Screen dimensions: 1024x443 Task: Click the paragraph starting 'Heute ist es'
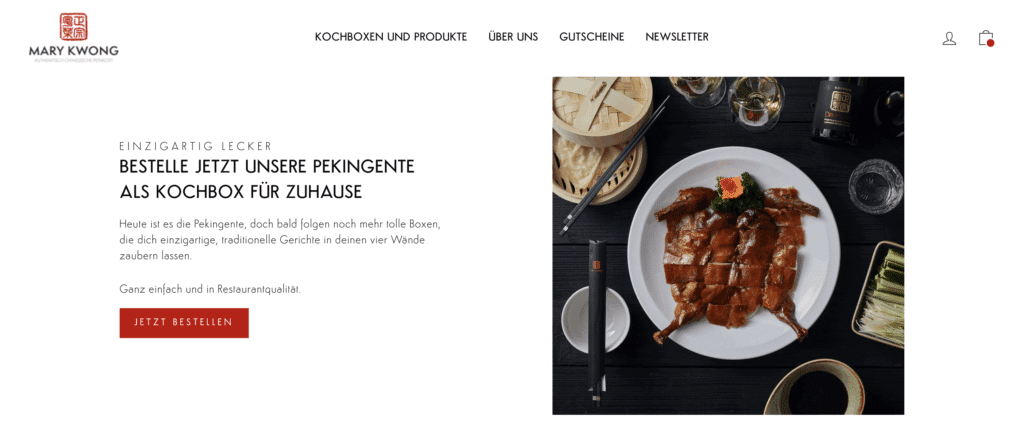click(x=280, y=240)
